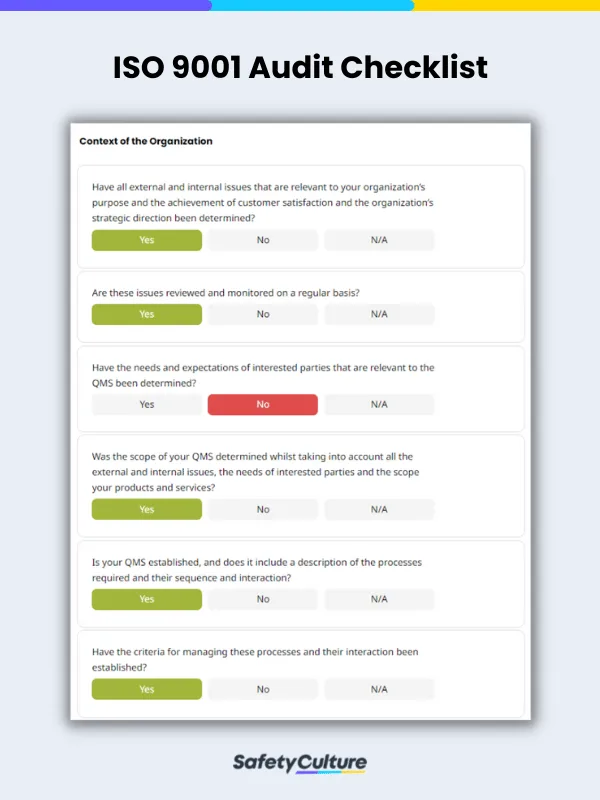This screenshot has height=800, width=600.
Task: Switch criteria question answer to No
Action: click(262, 689)
